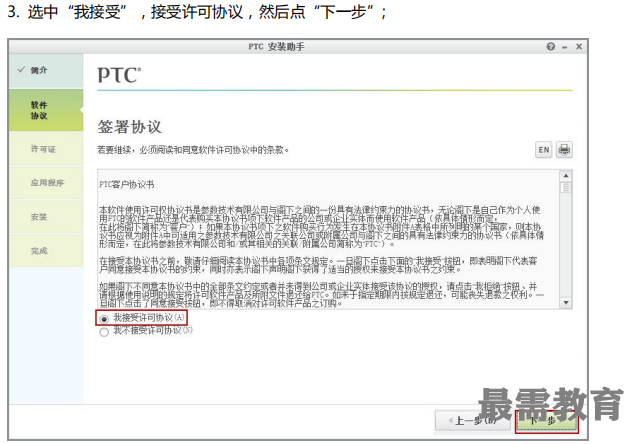Select 我不接受许可协议 radio button
This screenshot has width=630, height=444.
pyautogui.click(x=104, y=332)
